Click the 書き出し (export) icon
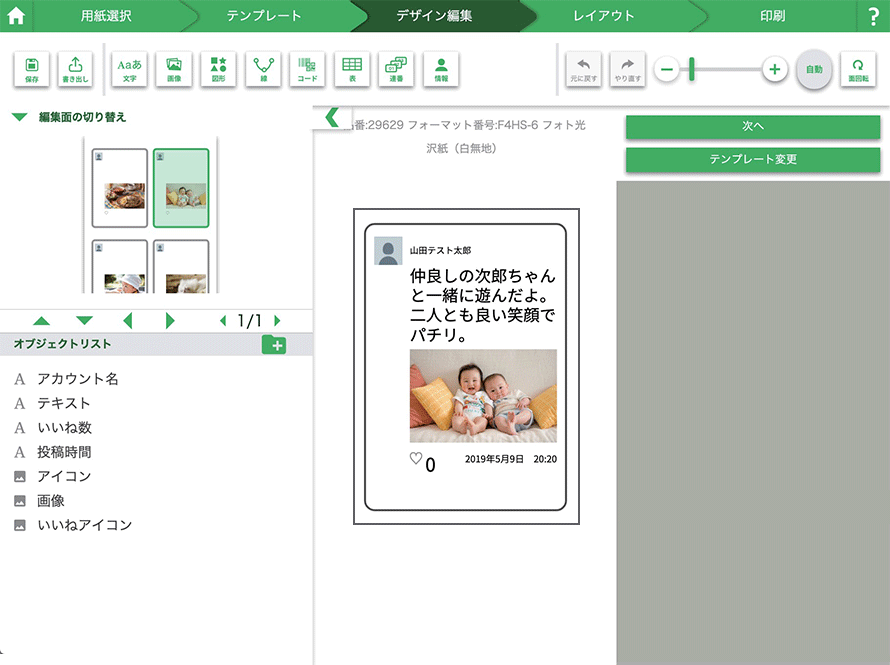This screenshot has height=665, width=890. 75,69
